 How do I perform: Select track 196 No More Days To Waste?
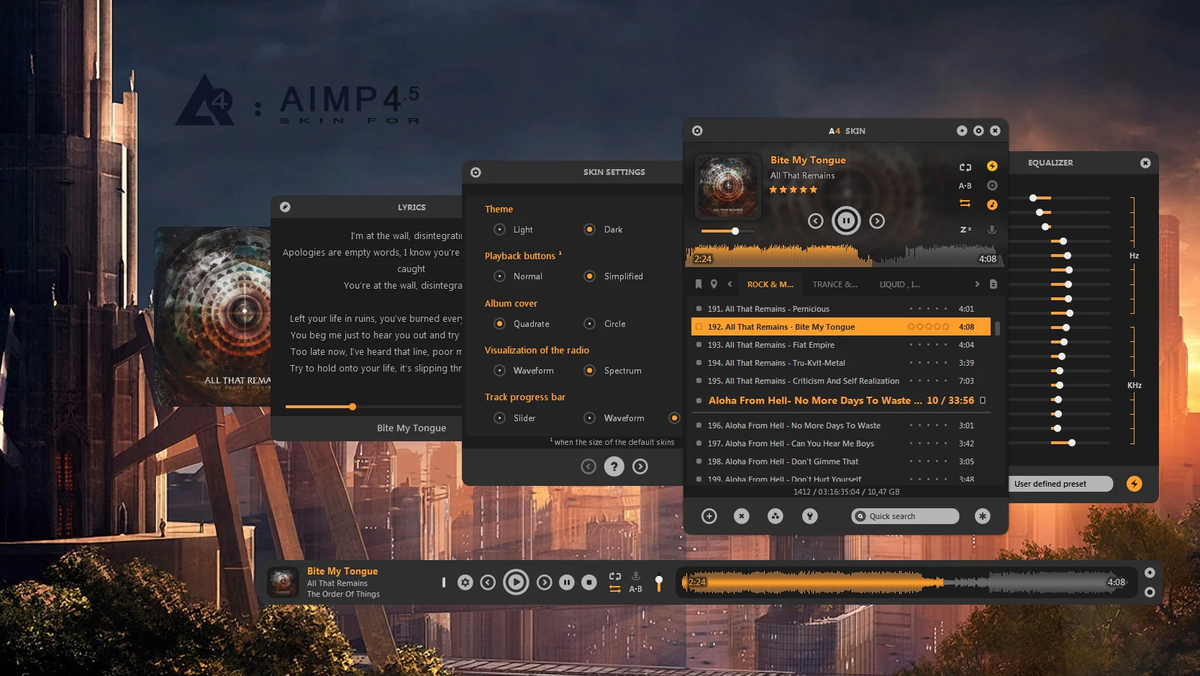click(842, 426)
